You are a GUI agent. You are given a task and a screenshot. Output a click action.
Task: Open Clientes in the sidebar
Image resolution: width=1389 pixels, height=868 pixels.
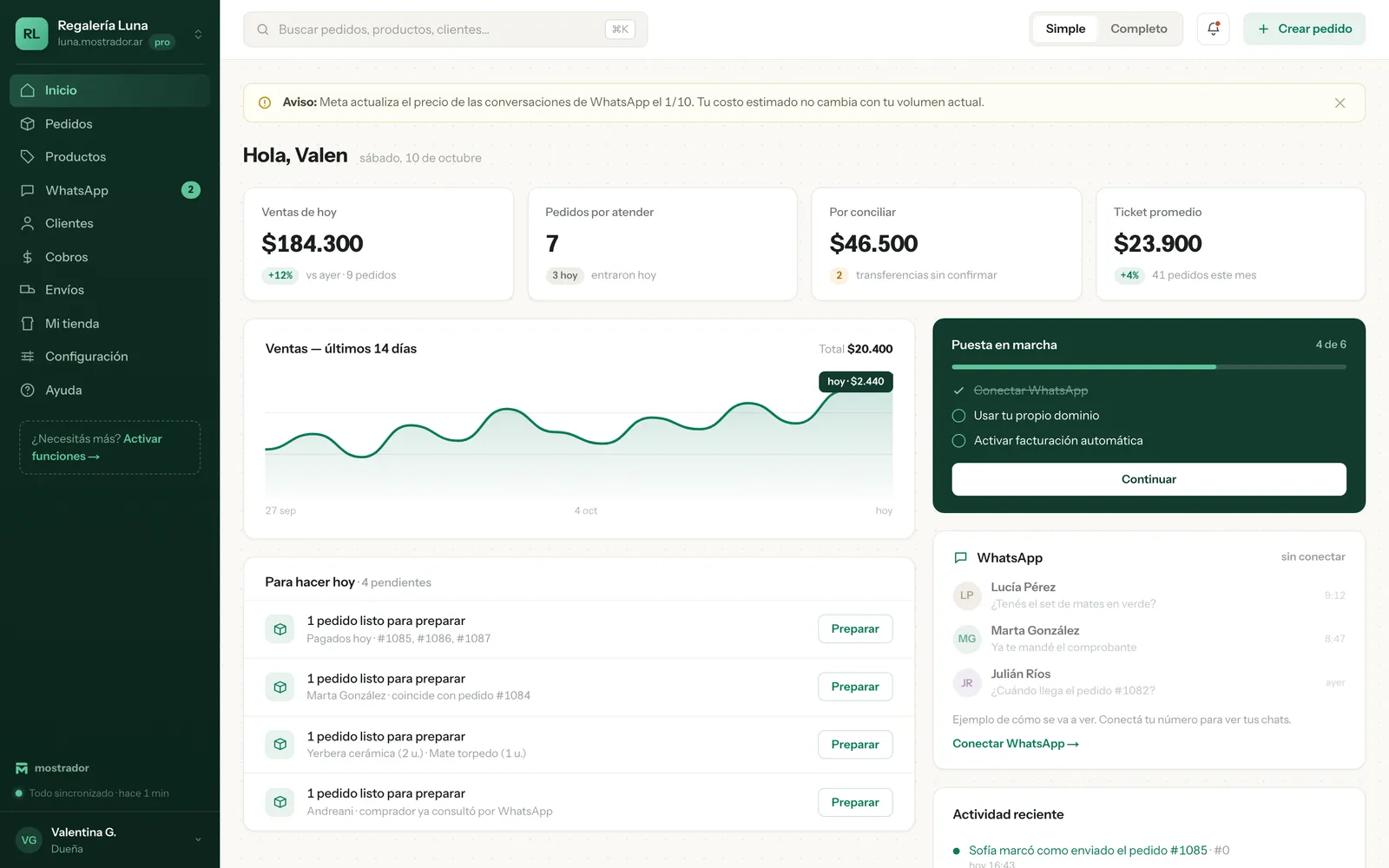coord(109,223)
